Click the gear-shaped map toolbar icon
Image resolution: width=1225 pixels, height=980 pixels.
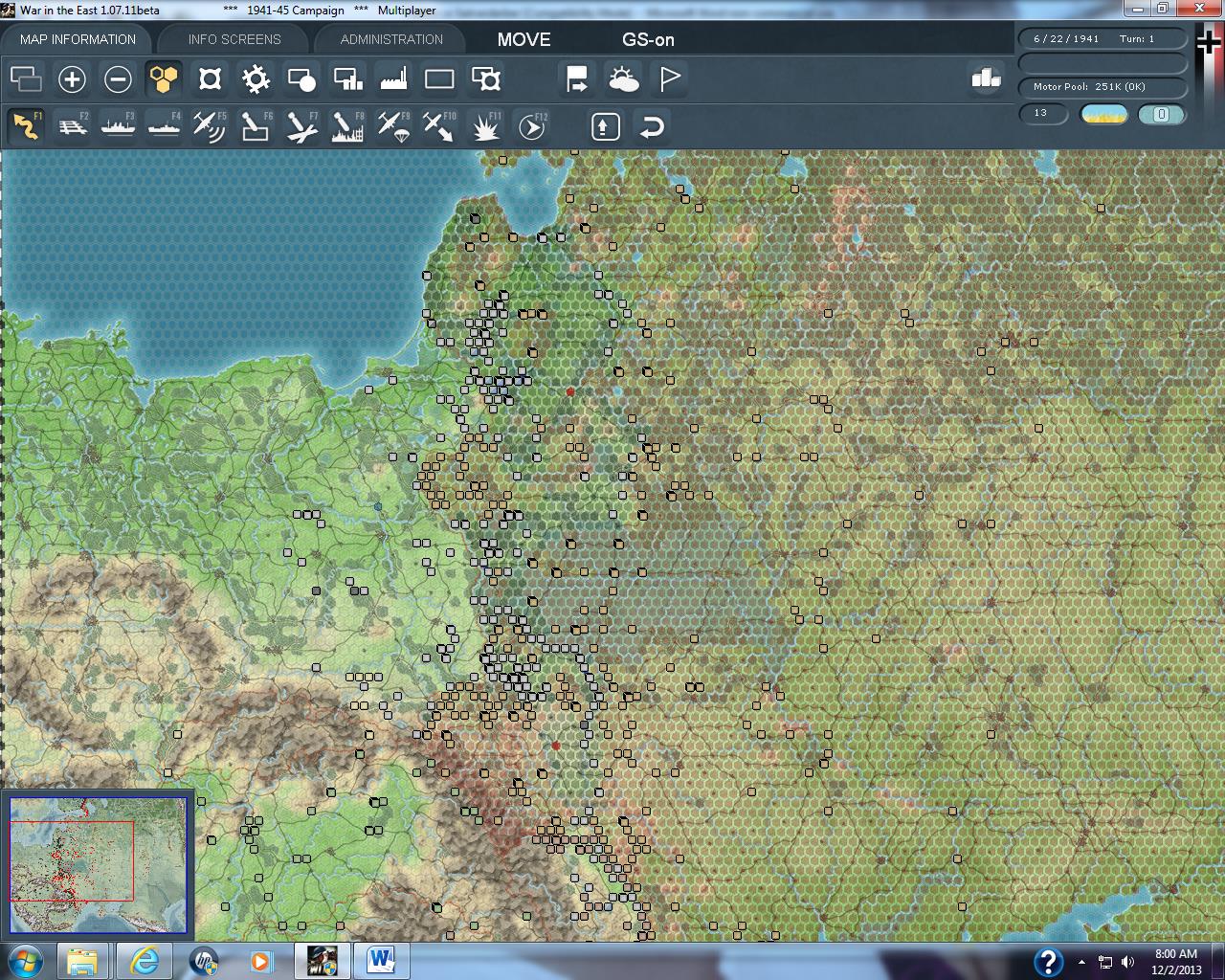pos(256,78)
